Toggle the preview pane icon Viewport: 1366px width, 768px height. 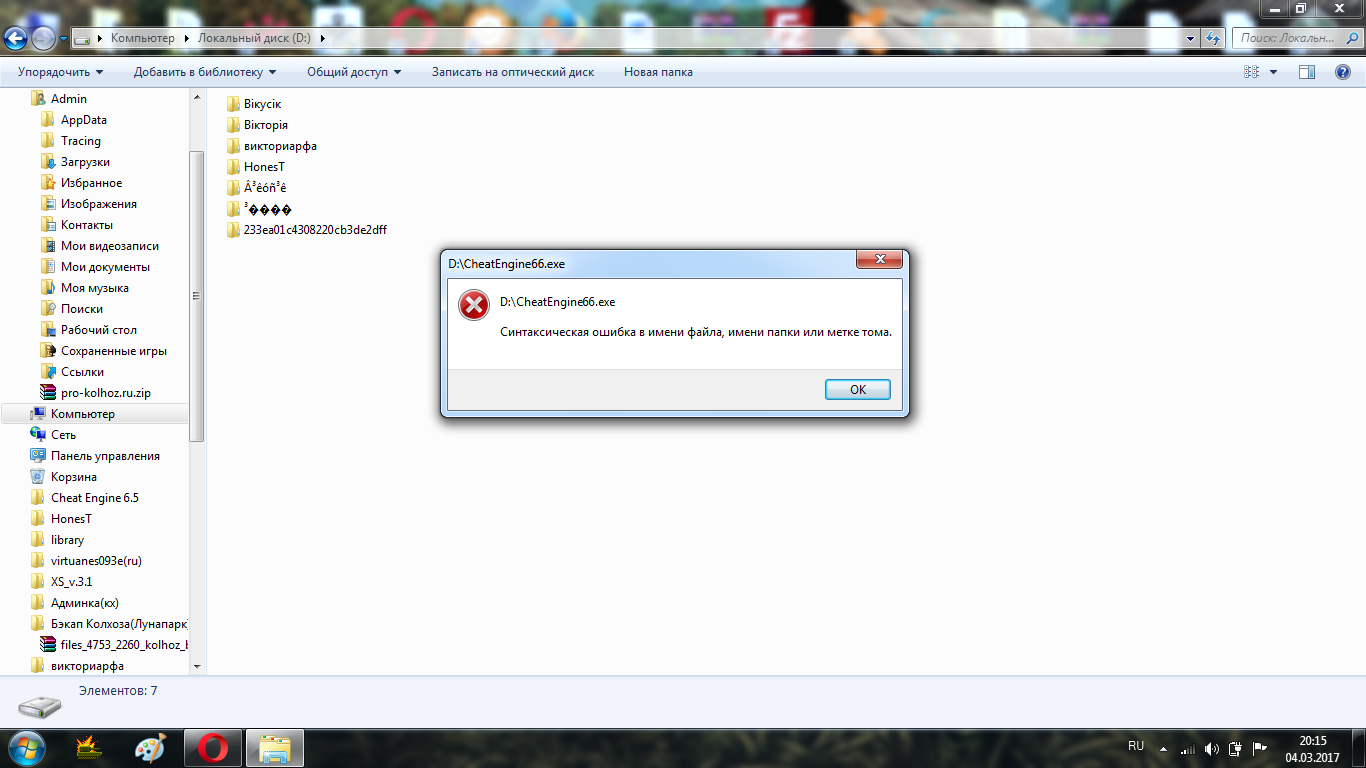click(x=1306, y=72)
